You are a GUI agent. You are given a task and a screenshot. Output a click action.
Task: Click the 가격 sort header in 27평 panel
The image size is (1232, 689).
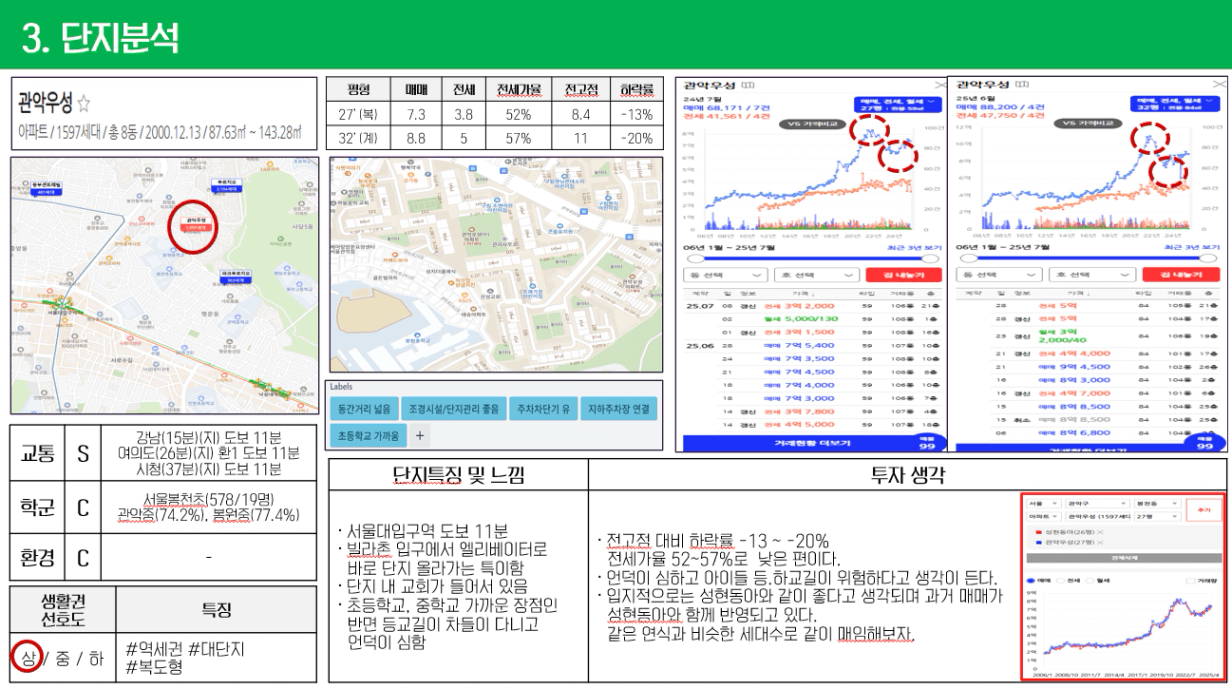click(x=803, y=294)
